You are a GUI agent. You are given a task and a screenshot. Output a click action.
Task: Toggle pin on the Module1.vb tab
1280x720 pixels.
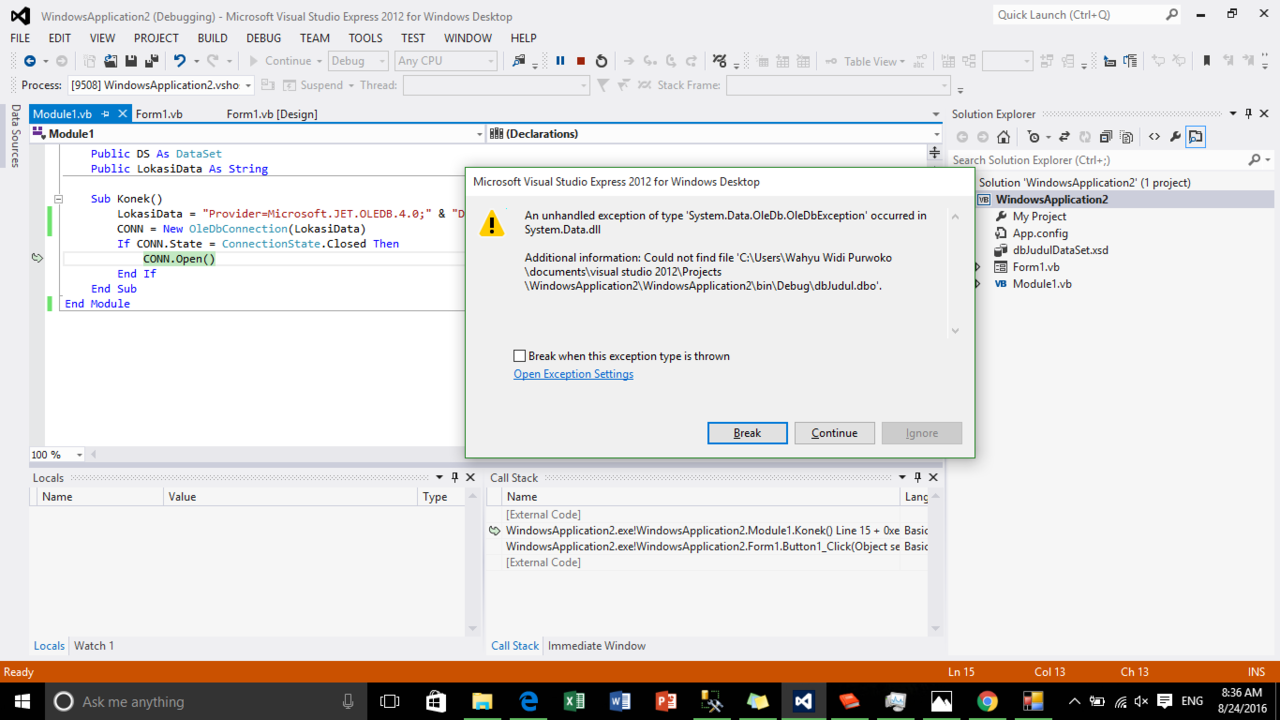coord(105,114)
